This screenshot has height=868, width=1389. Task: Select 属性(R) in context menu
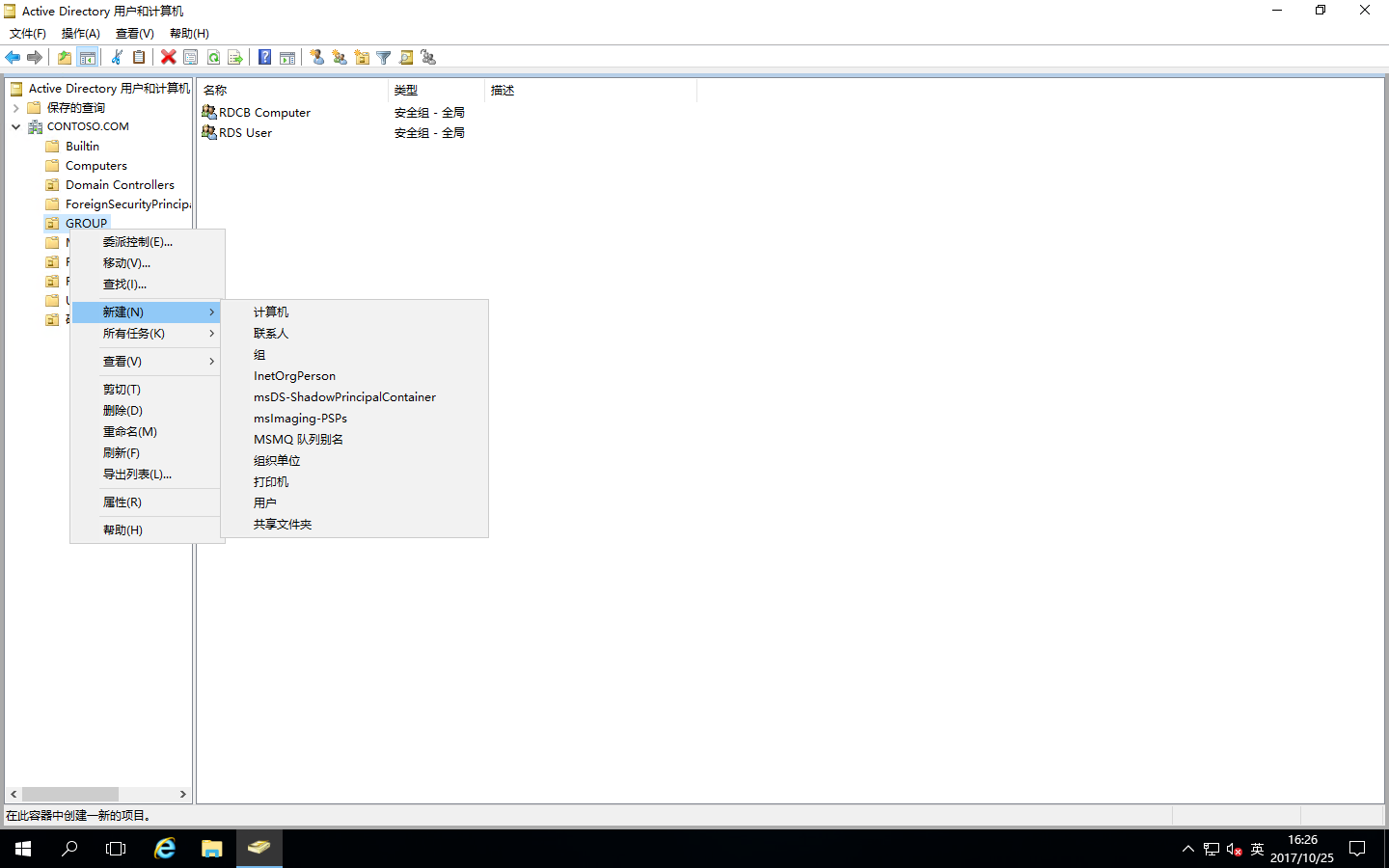[148, 502]
